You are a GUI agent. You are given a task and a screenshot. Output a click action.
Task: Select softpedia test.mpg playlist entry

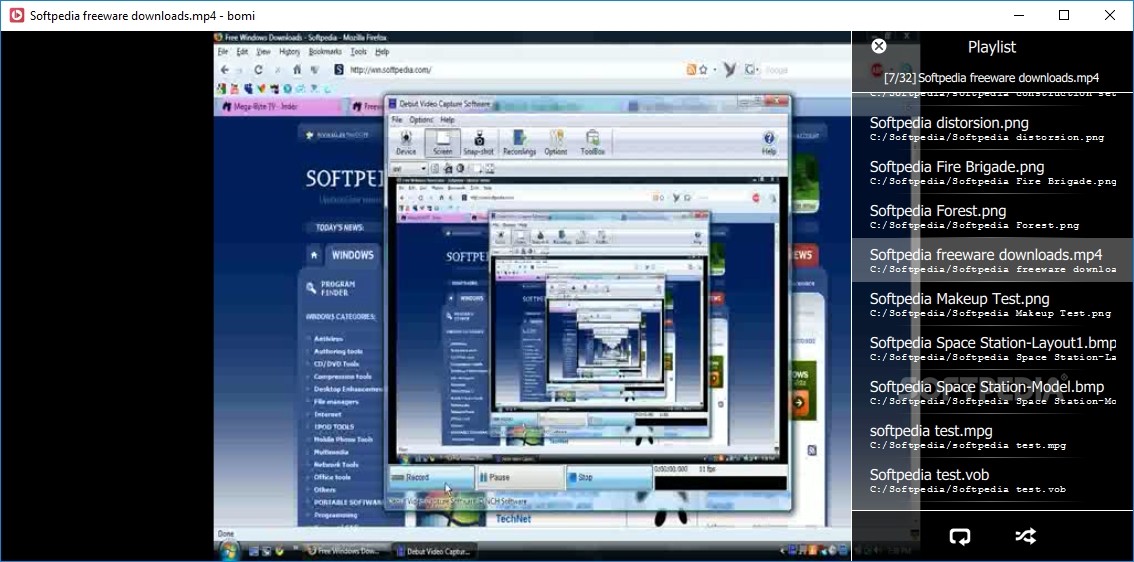click(x=992, y=437)
